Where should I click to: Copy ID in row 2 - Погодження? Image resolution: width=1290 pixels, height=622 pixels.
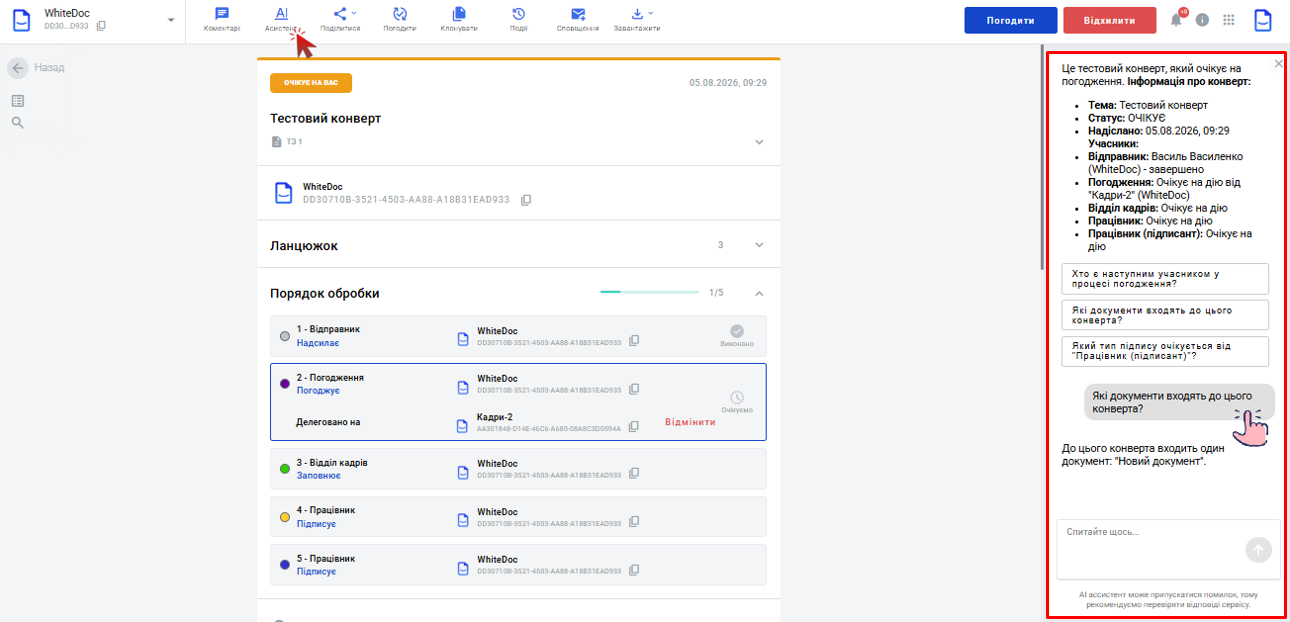point(634,389)
